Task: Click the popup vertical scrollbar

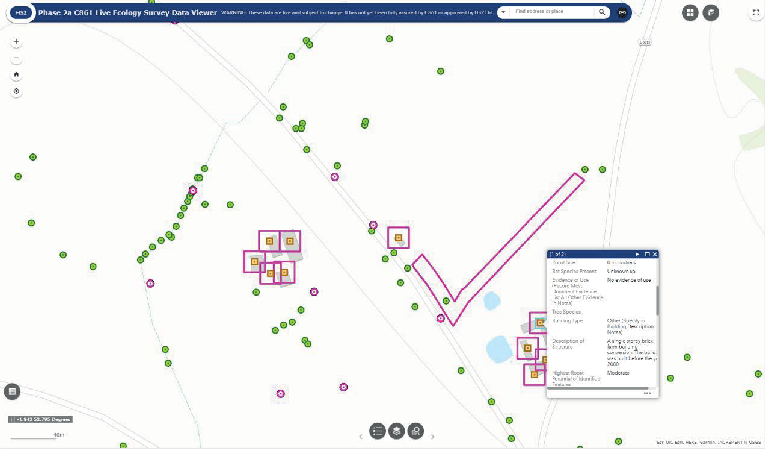Action: (657, 301)
